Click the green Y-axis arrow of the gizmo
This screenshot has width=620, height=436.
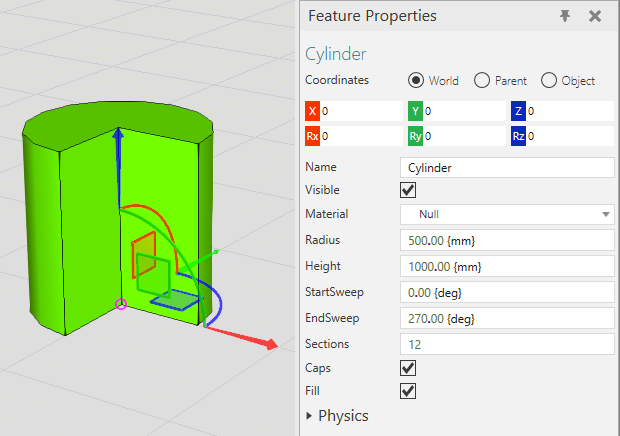212,254
